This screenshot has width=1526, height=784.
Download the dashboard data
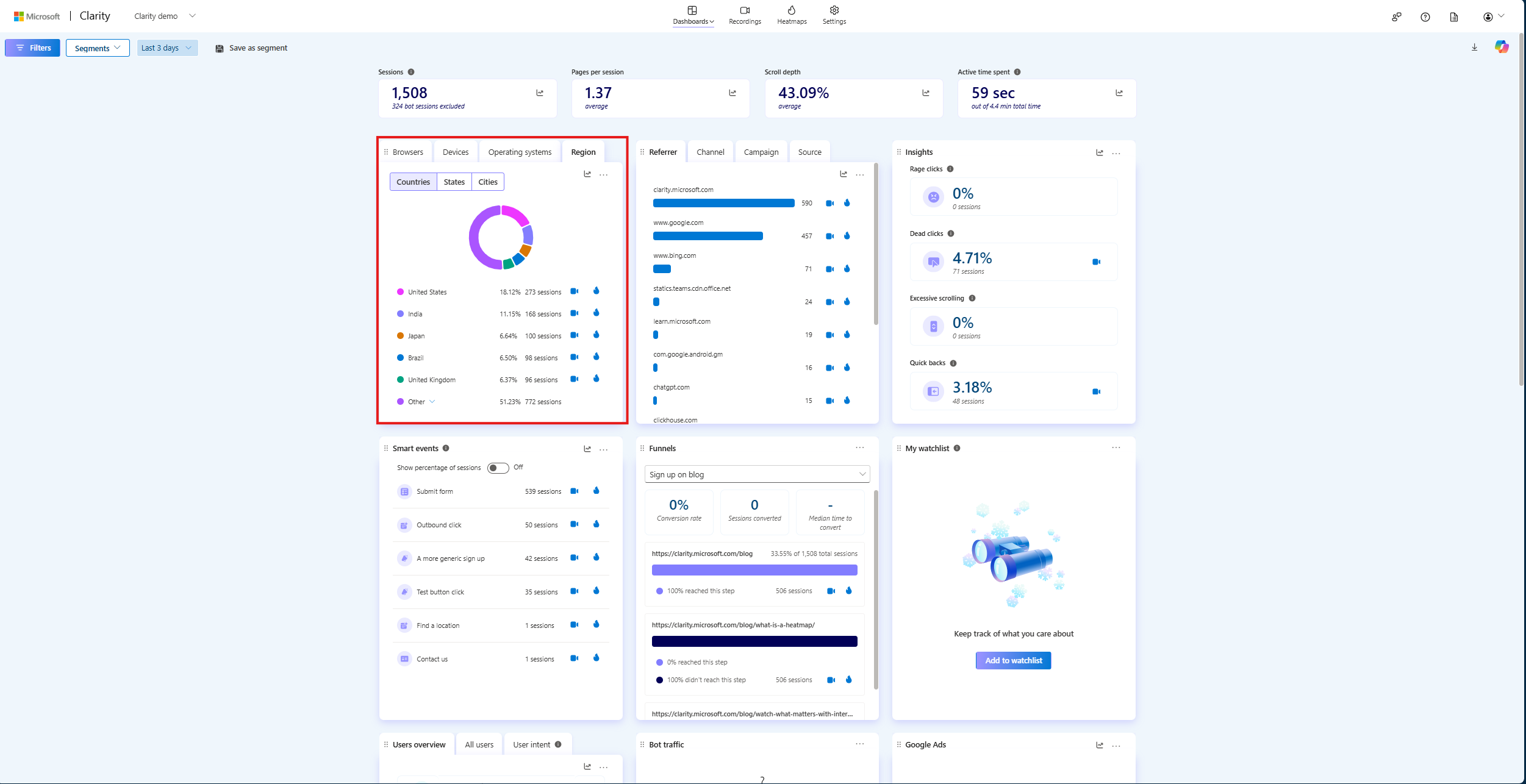(1475, 48)
